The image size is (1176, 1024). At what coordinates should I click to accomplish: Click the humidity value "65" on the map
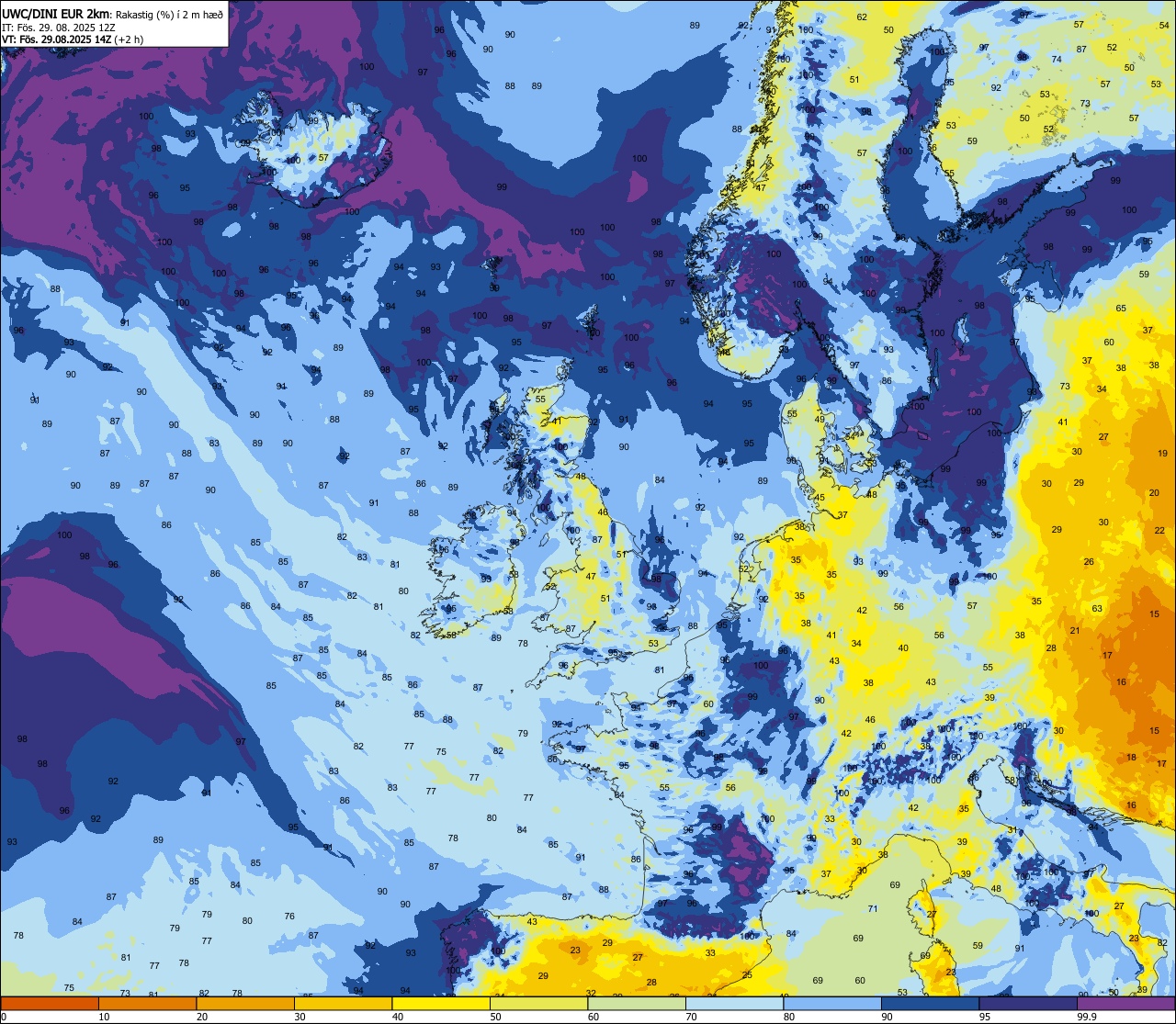1121,309
